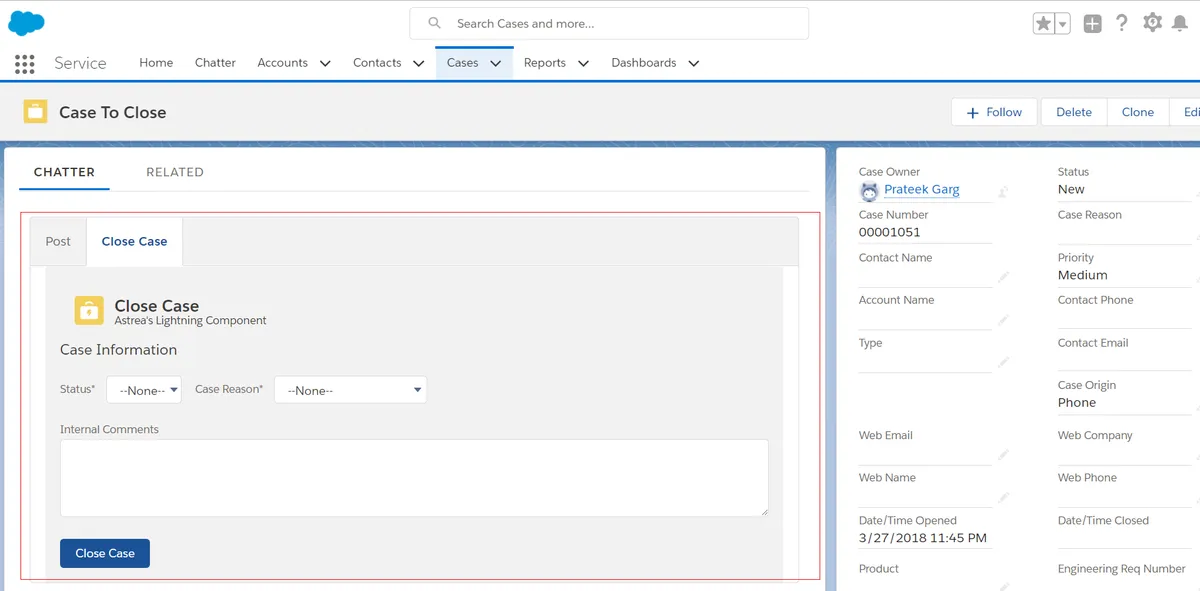Click Prateek Garg's avatar icon
The image size is (1200, 591).
point(869,191)
